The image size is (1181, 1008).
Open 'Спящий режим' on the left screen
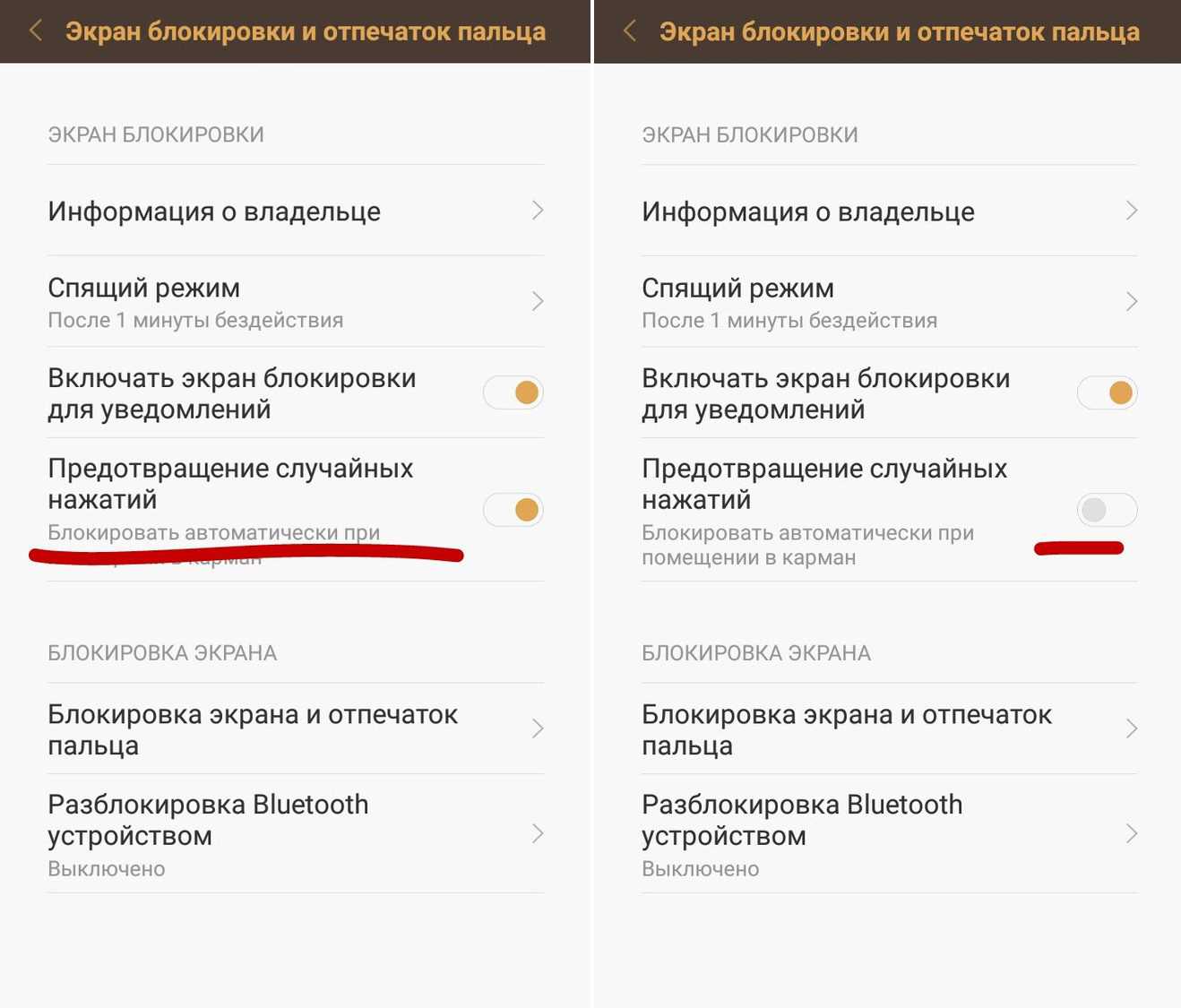point(296,302)
